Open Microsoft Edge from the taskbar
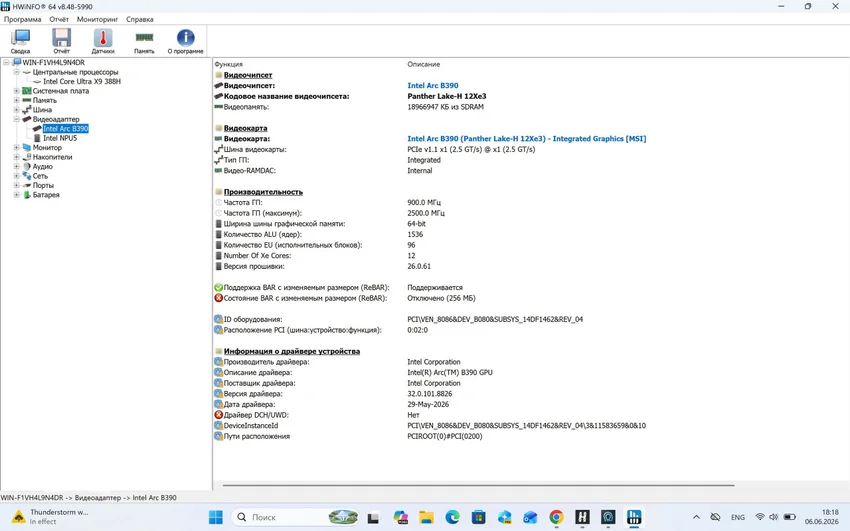 (x=452, y=517)
